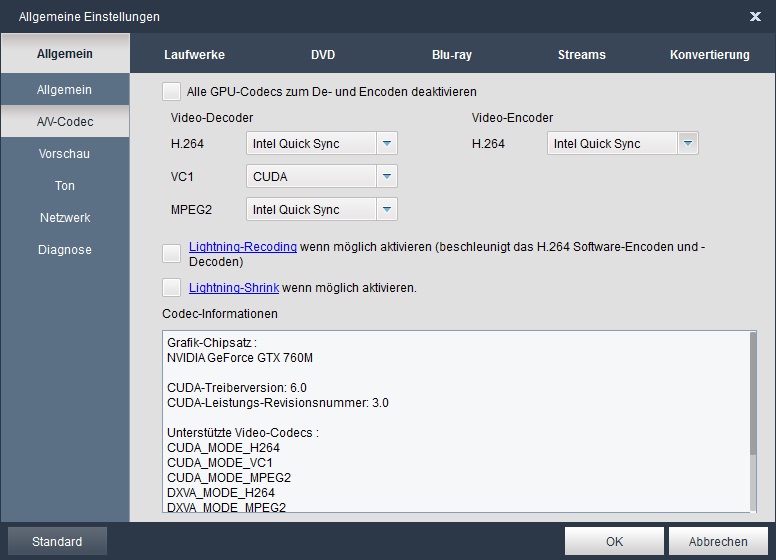The height and width of the screenshot is (560, 776).
Task: Switch to the Laufwerke tab
Action: point(194,54)
